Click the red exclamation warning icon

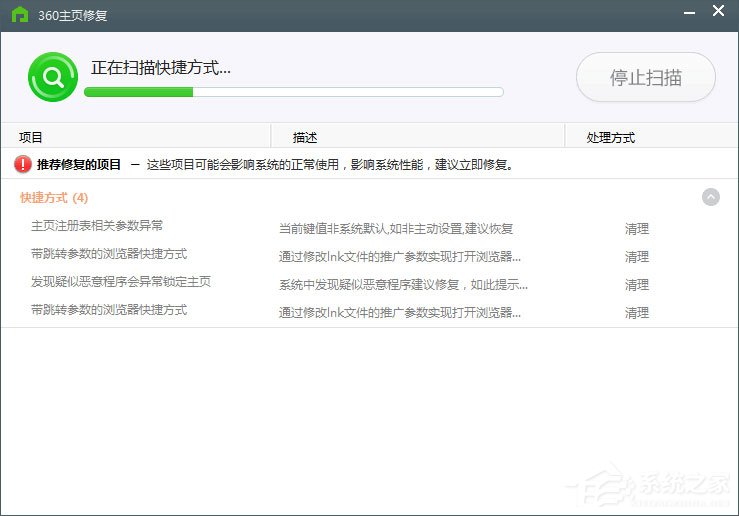click(x=23, y=164)
